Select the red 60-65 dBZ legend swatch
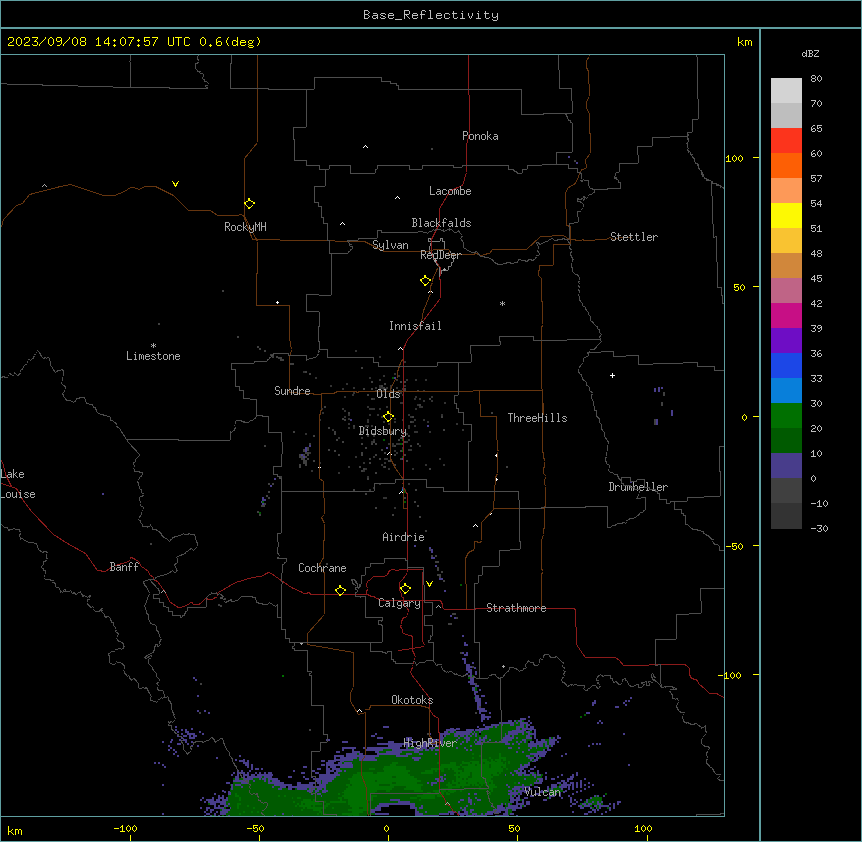This screenshot has width=862, height=842. click(786, 141)
